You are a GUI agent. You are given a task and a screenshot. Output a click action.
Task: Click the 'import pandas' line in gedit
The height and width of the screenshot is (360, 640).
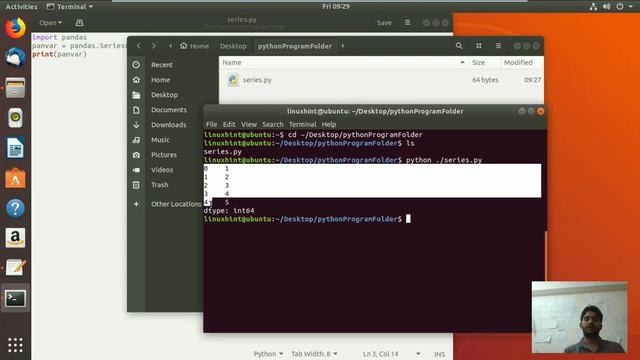(x=59, y=37)
